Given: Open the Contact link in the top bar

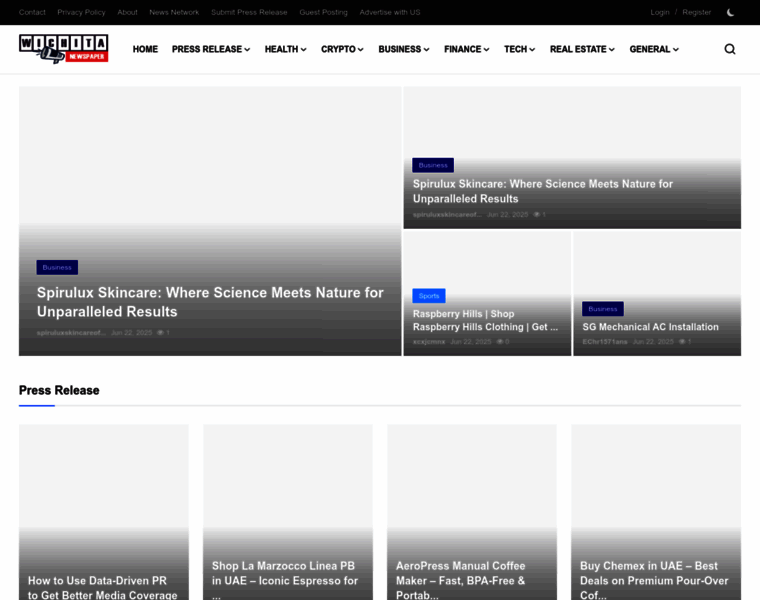Looking at the screenshot, I should pos(32,12).
